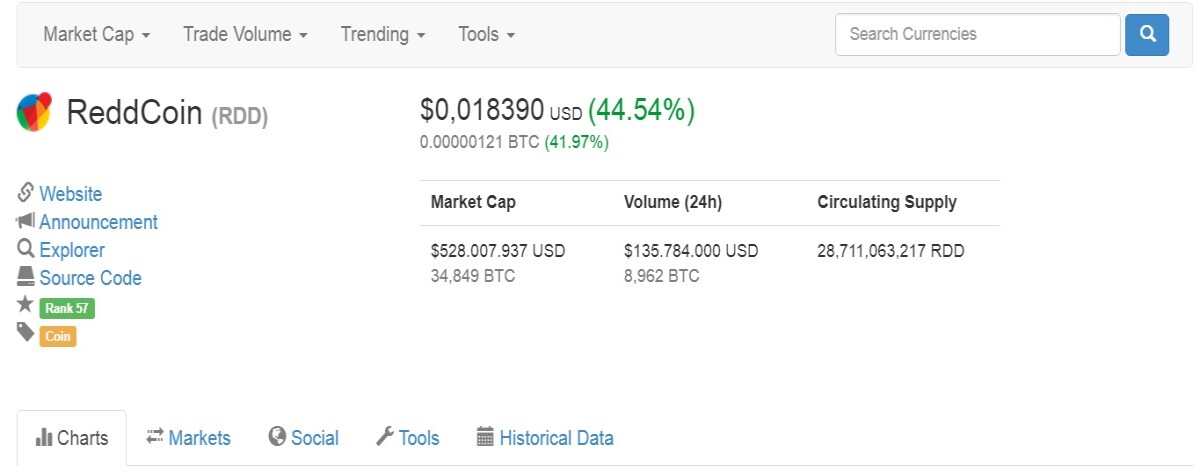Select the Social tab
1200x472 pixels.
coord(304,438)
